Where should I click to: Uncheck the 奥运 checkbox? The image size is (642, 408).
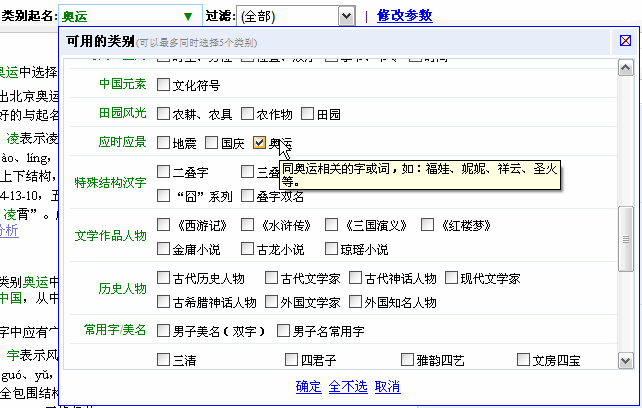[x=260, y=143]
